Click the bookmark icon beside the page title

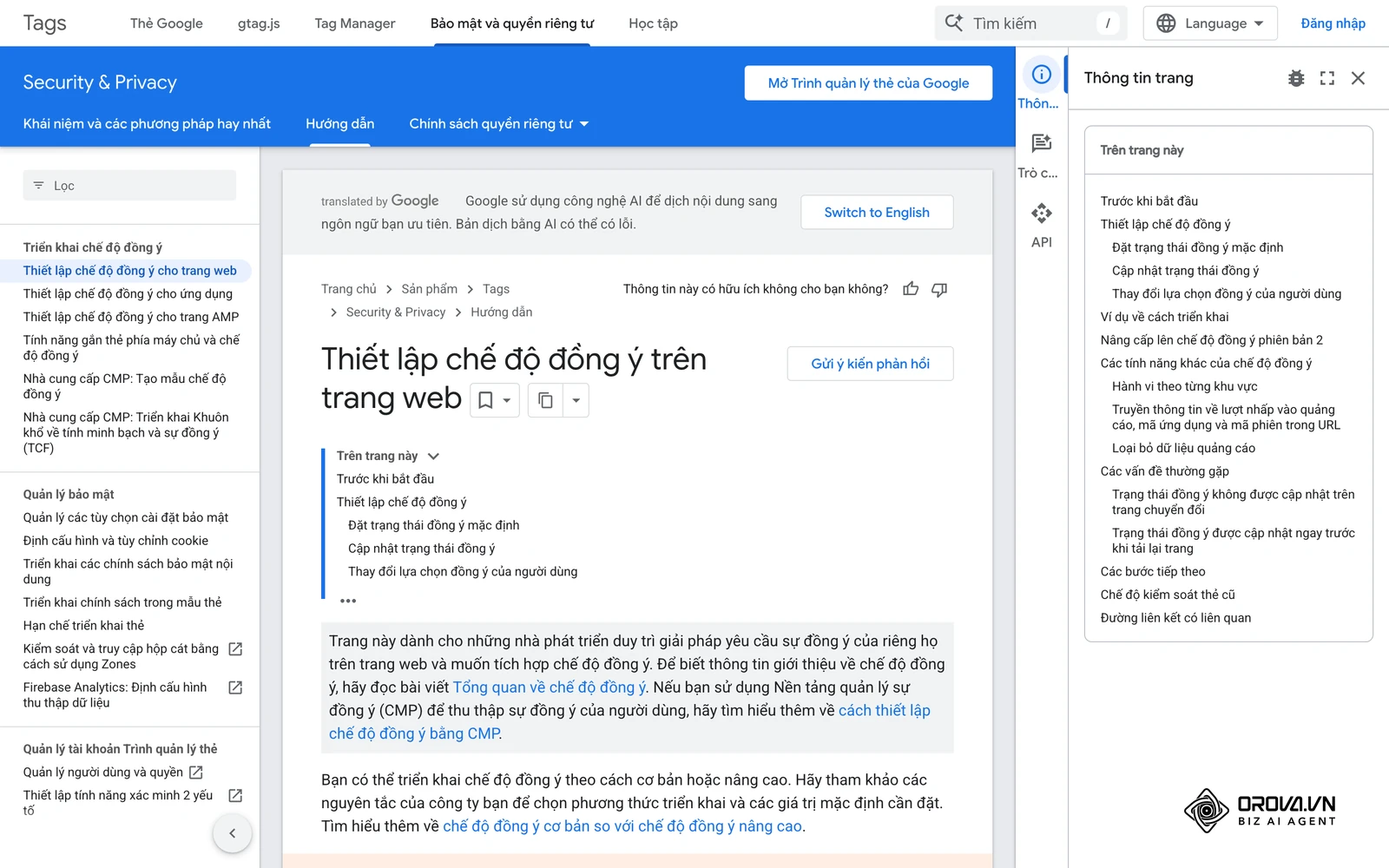486,400
